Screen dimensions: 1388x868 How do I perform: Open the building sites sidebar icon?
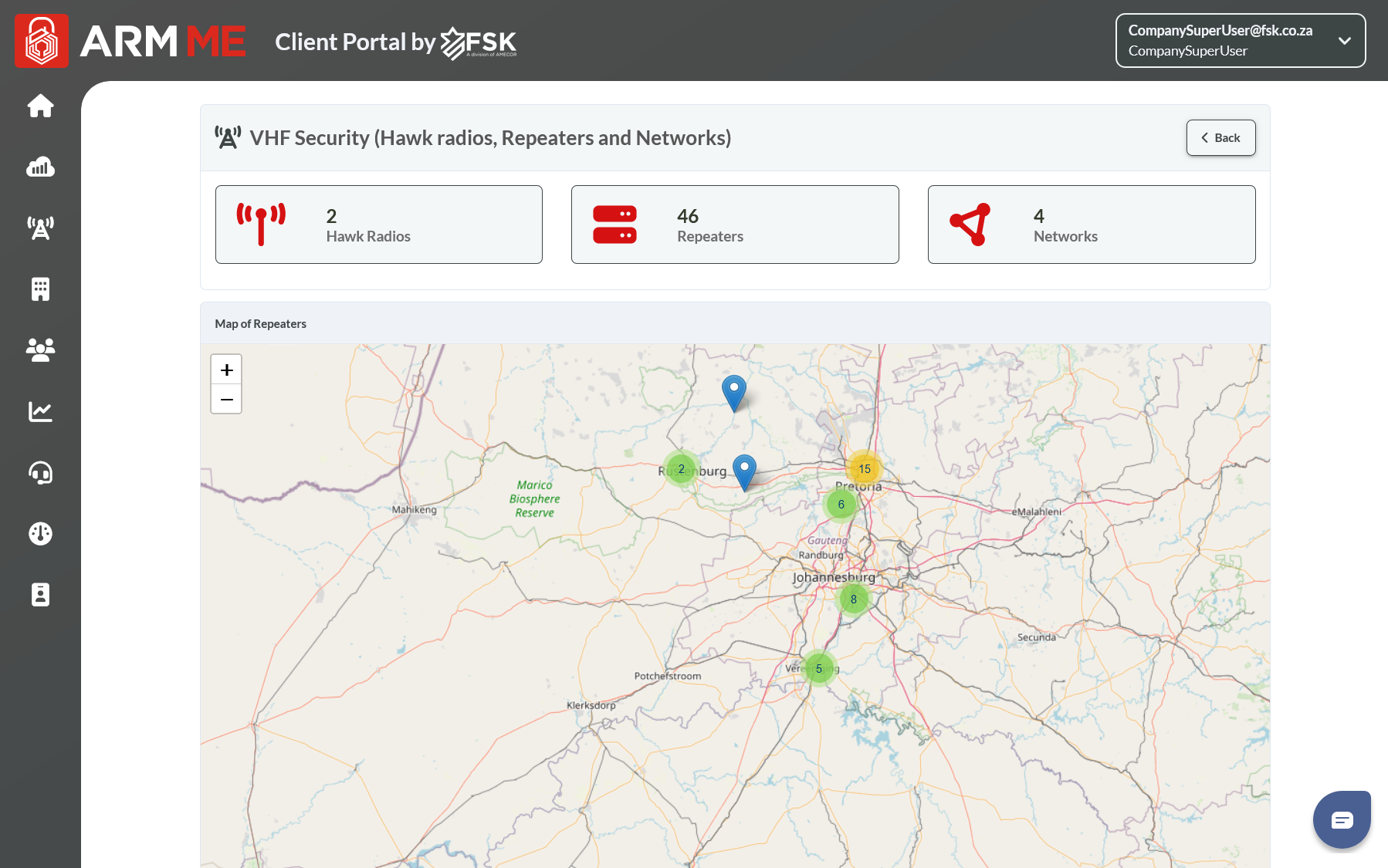tap(40, 289)
